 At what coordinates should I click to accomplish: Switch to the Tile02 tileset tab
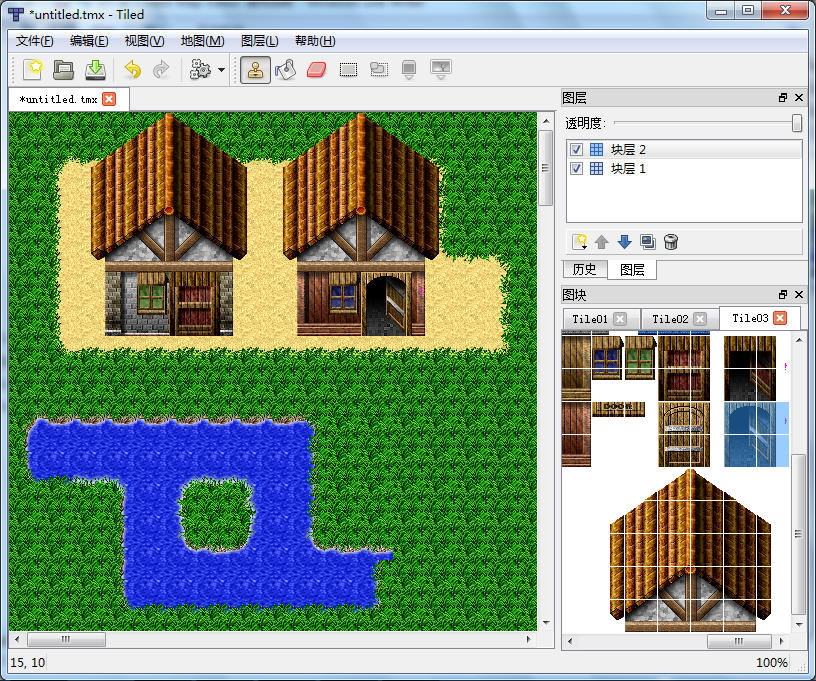[670, 319]
